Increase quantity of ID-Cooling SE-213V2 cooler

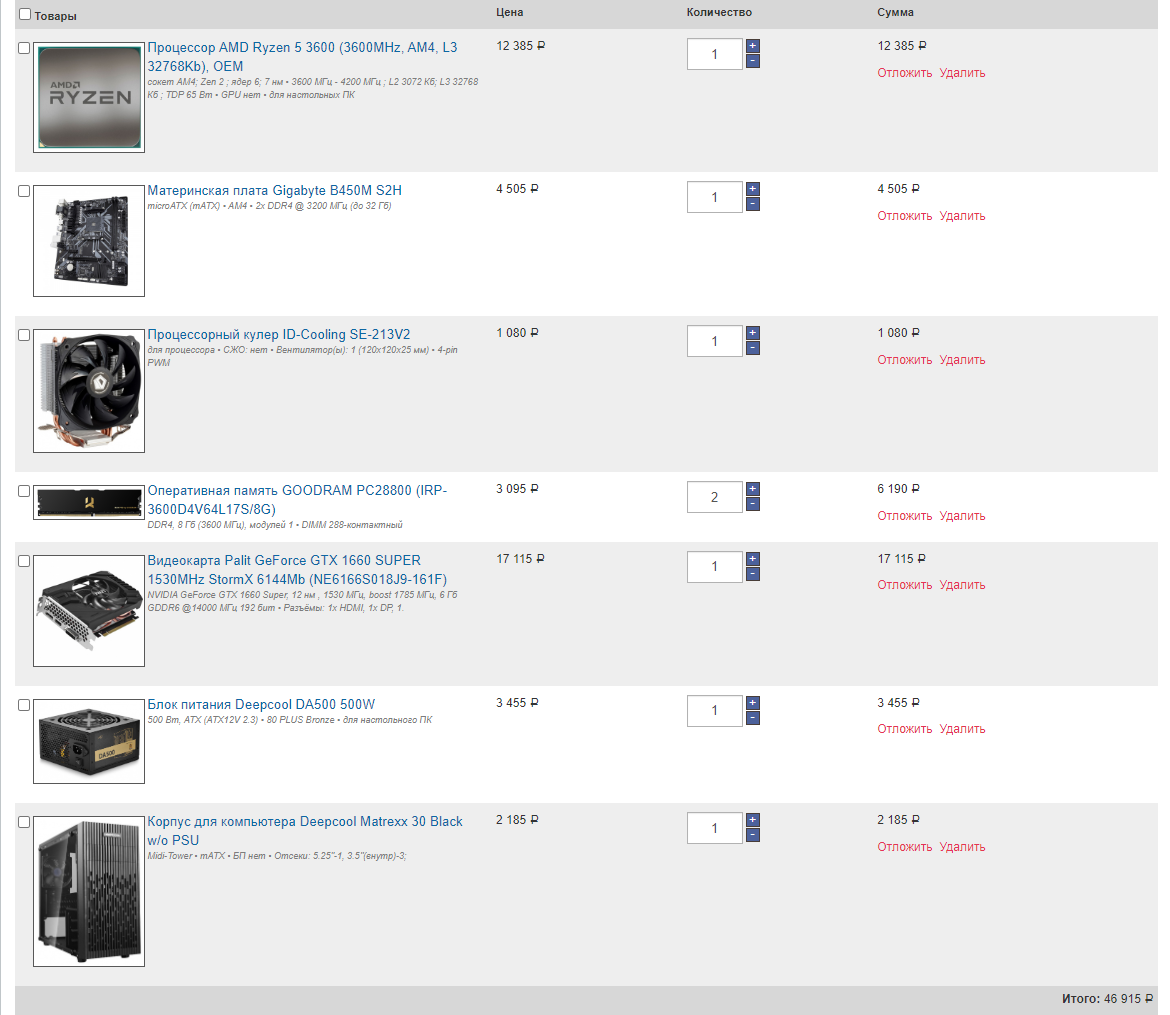753,333
